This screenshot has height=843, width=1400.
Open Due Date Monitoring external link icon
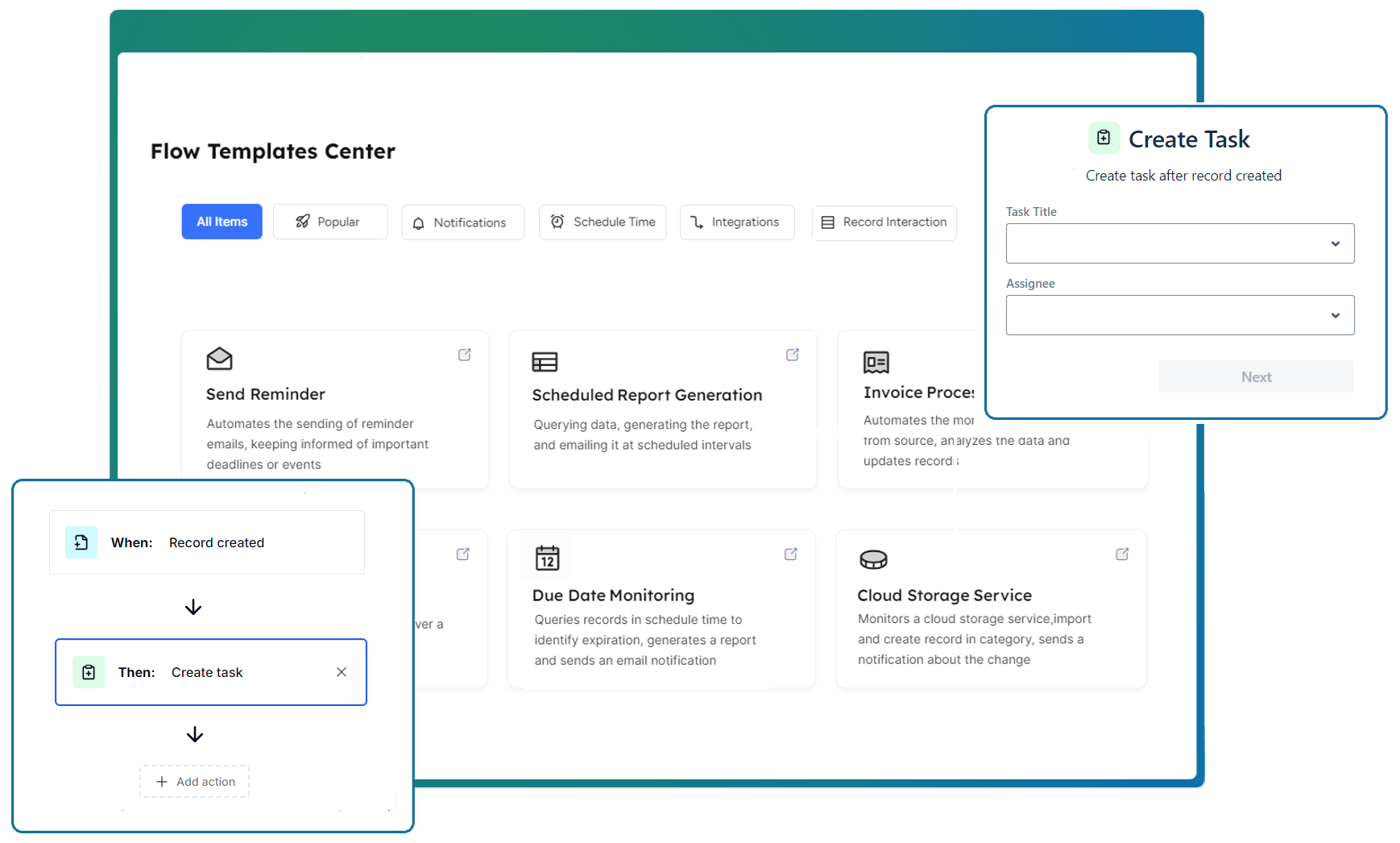click(x=791, y=554)
